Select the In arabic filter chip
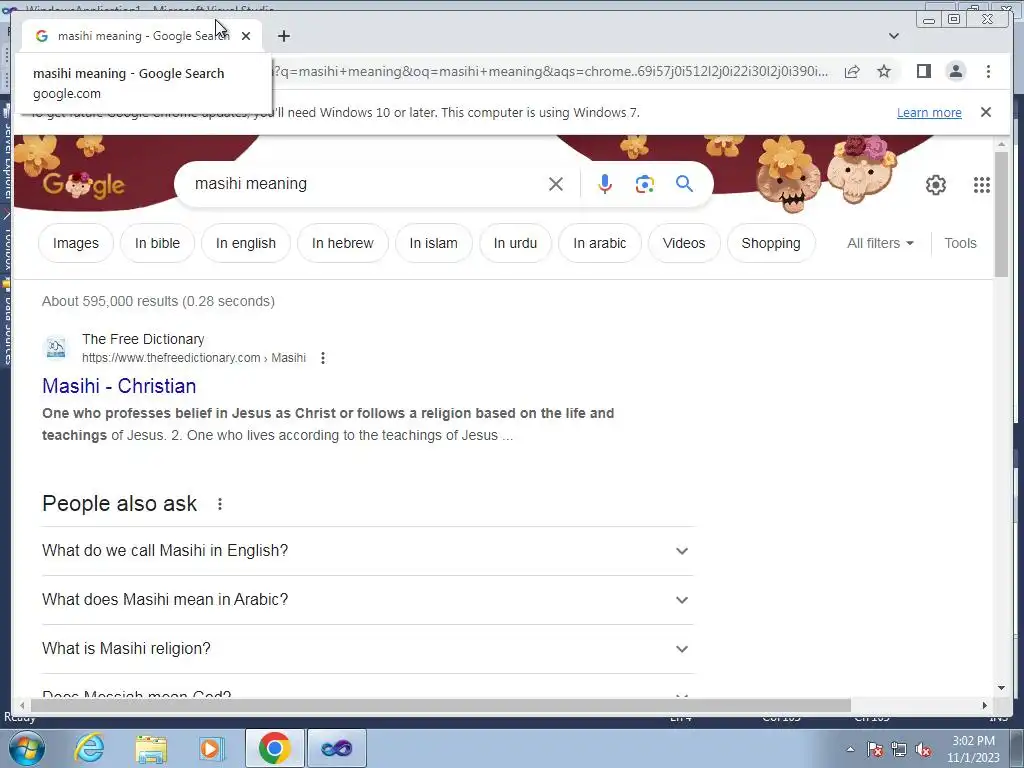 (x=600, y=243)
